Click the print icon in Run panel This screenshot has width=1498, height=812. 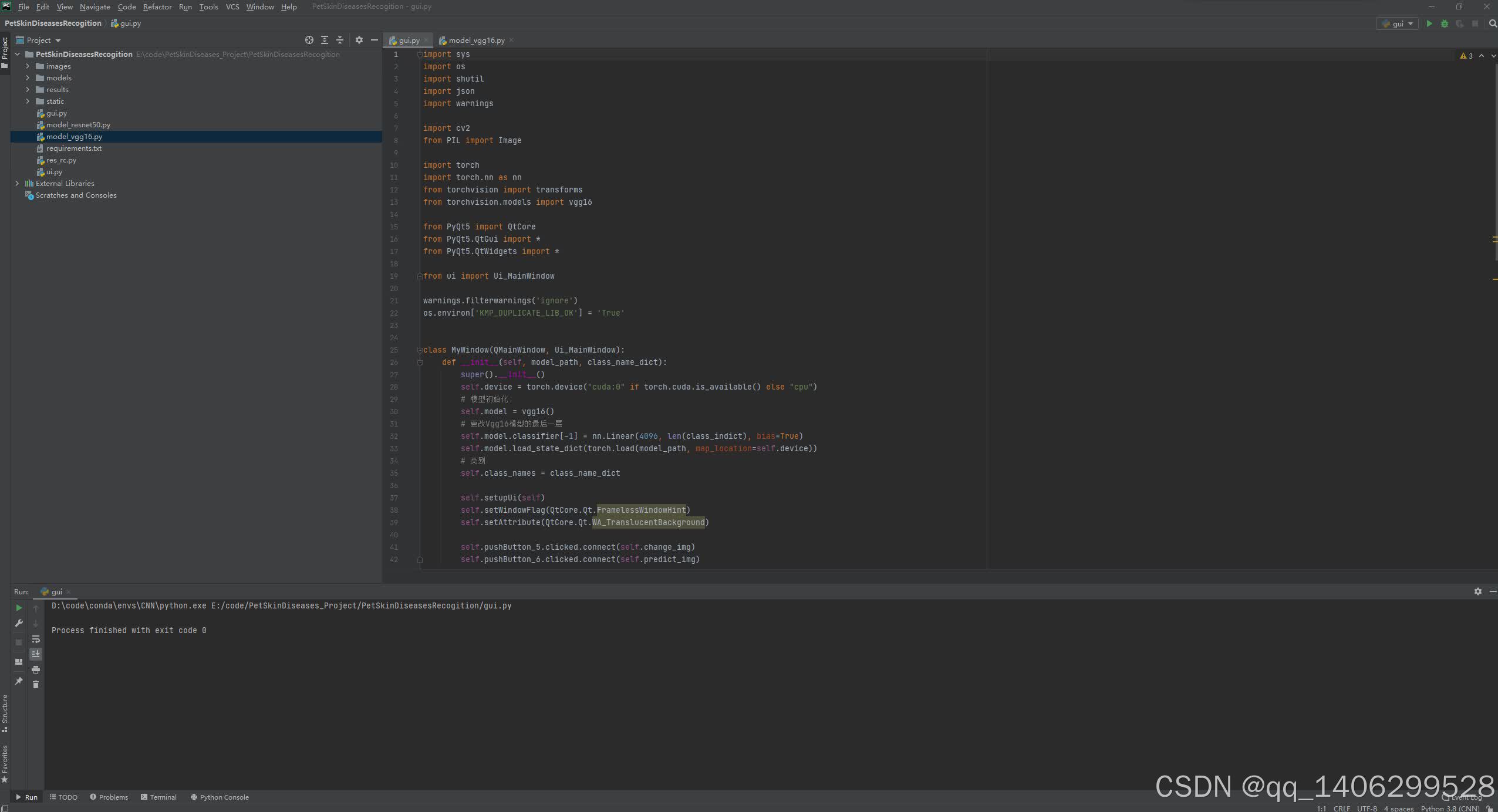pos(36,669)
